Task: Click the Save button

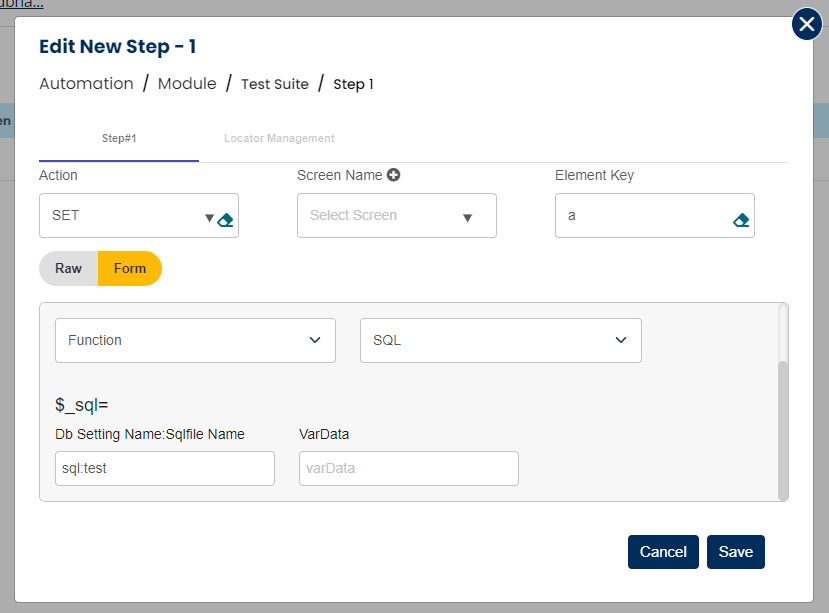Action: coord(736,552)
